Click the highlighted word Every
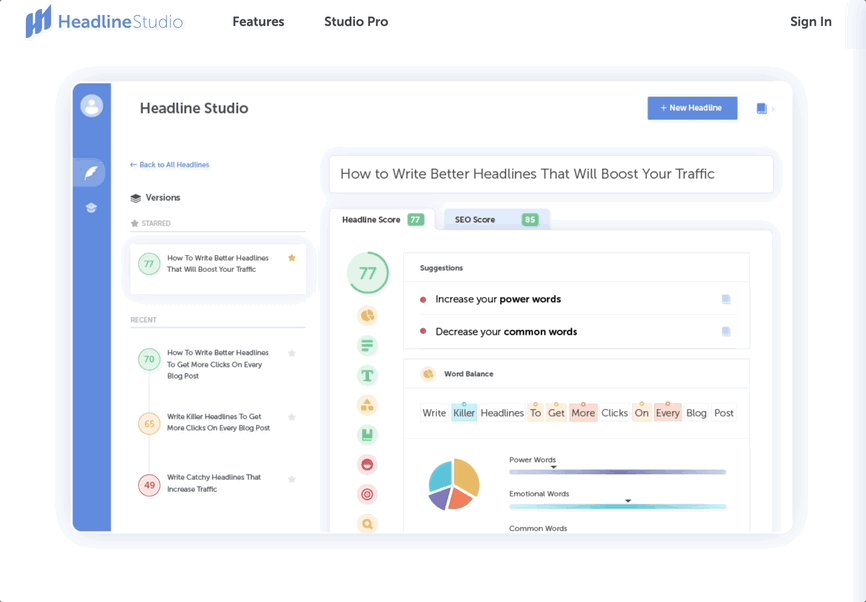 point(667,413)
